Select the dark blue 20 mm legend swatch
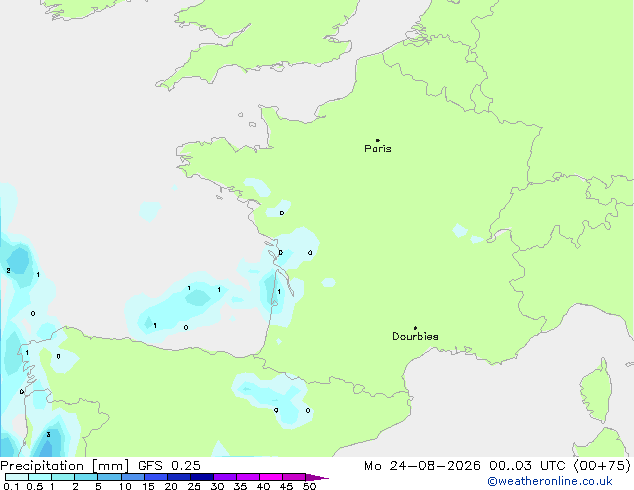This screenshot has width=634, height=490. click(x=179, y=477)
